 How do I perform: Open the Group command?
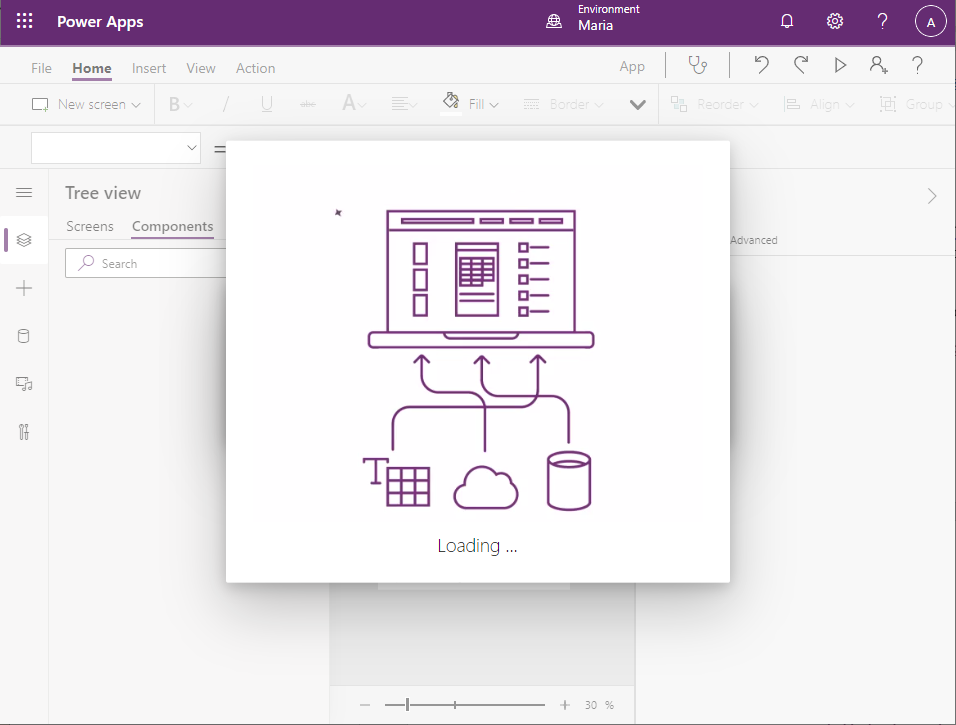pos(915,104)
